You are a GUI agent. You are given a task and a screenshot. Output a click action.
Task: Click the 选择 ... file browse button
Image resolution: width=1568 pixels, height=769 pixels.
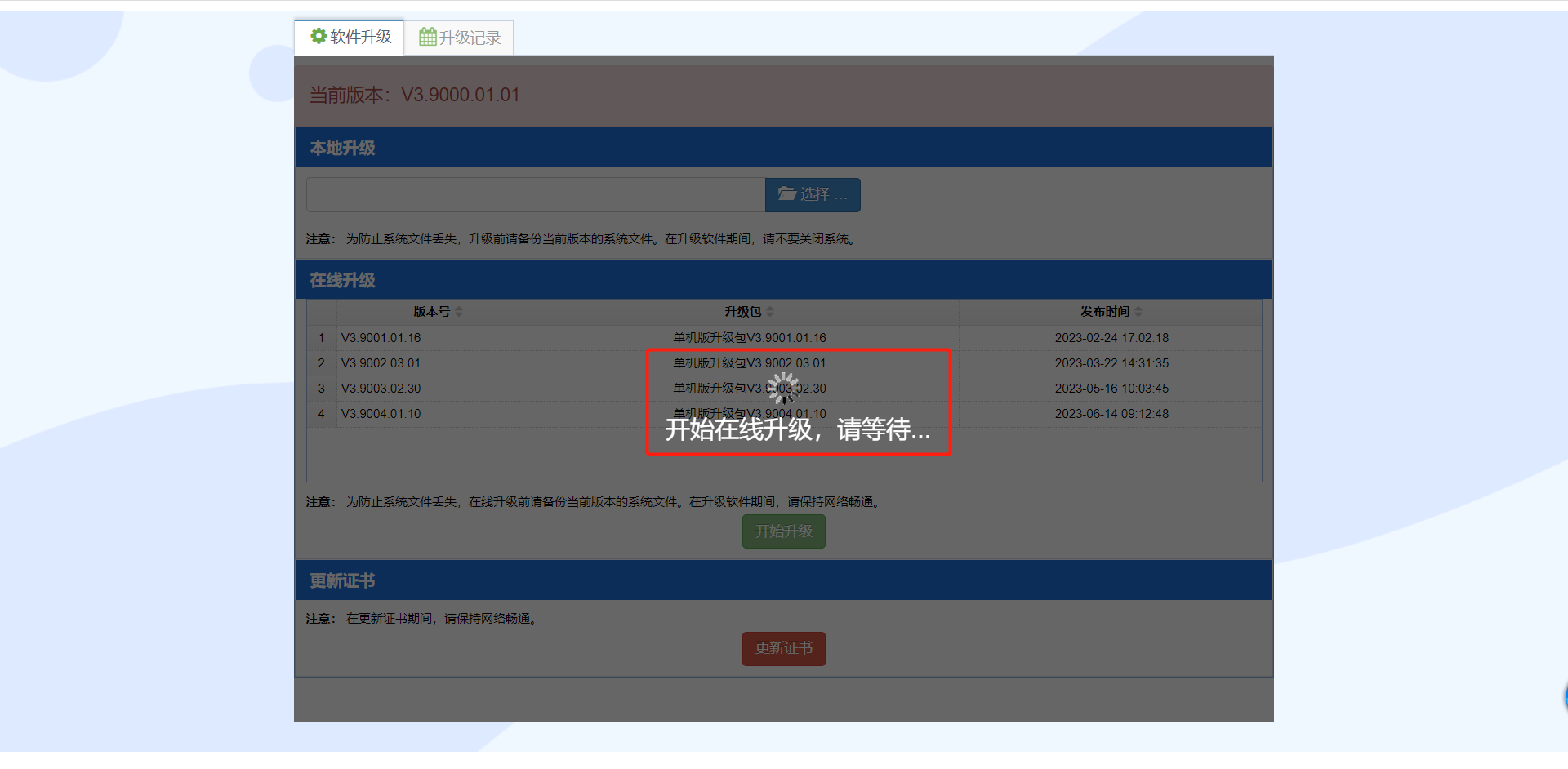coord(813,194)
